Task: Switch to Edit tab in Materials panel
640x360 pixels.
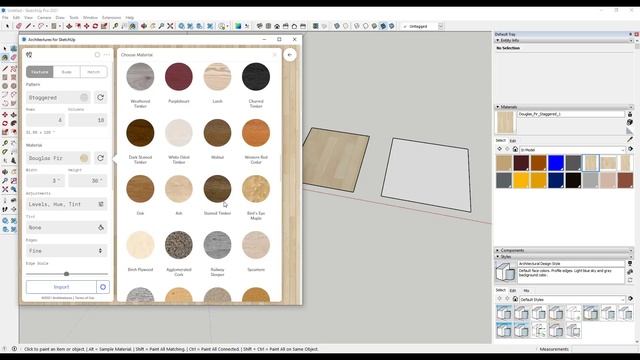Action: (x=513, y=141)
